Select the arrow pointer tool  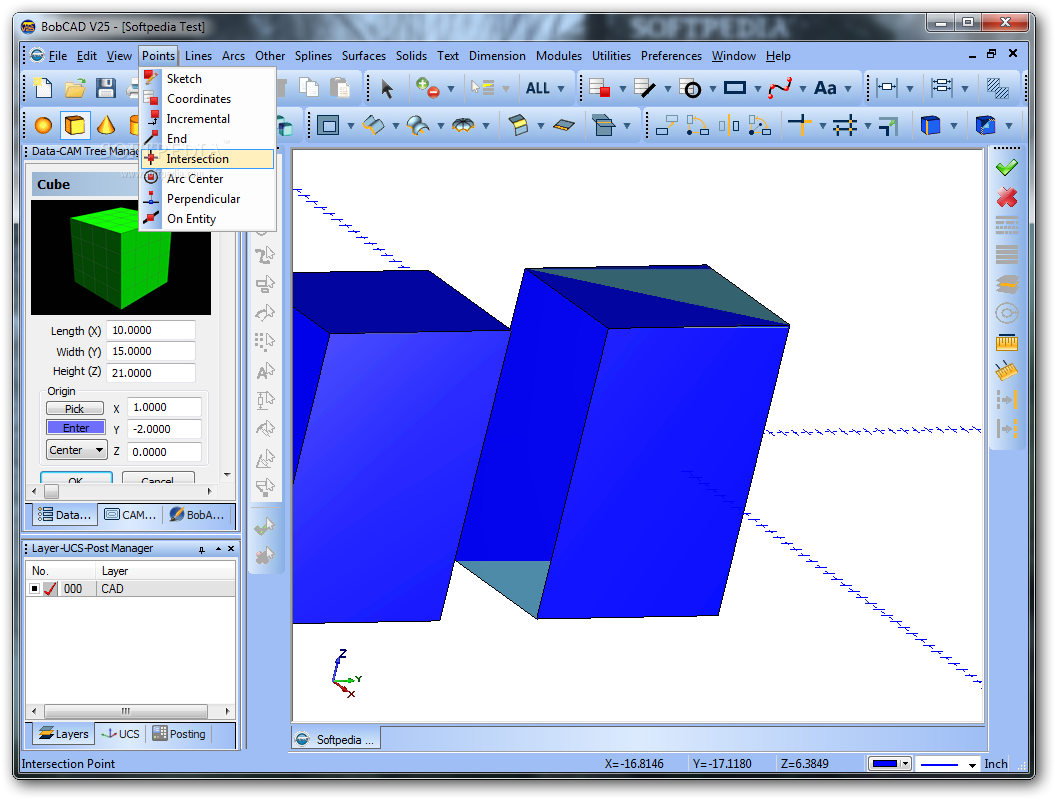387,88
